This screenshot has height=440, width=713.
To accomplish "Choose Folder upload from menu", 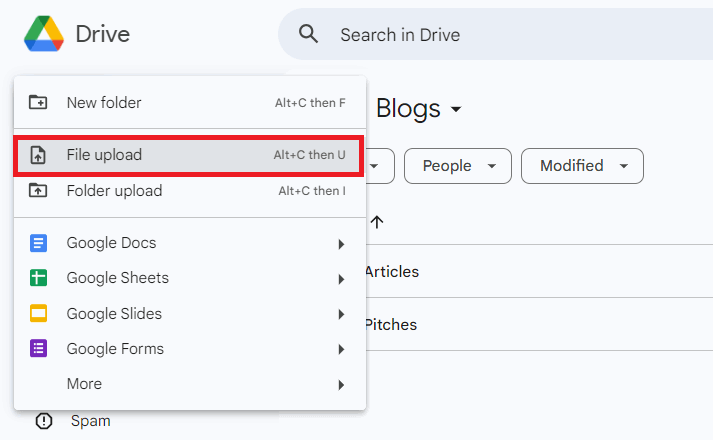I will pyautogui.click(x=190, y=191).
